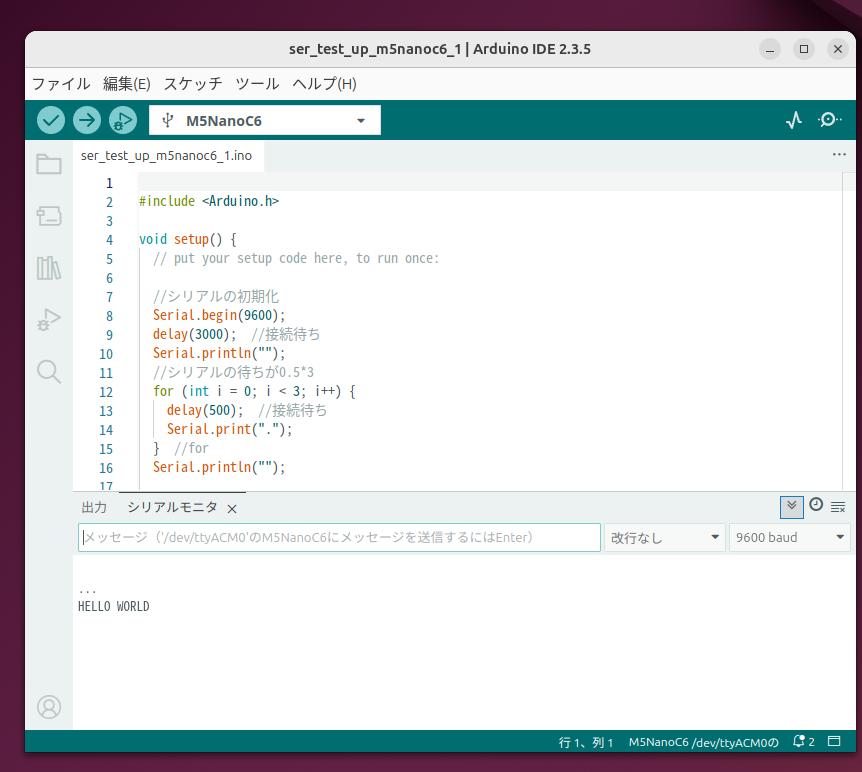The image size is (862, 772).
Task: Open the スケッチ menu
Action: tap(192, 84)
